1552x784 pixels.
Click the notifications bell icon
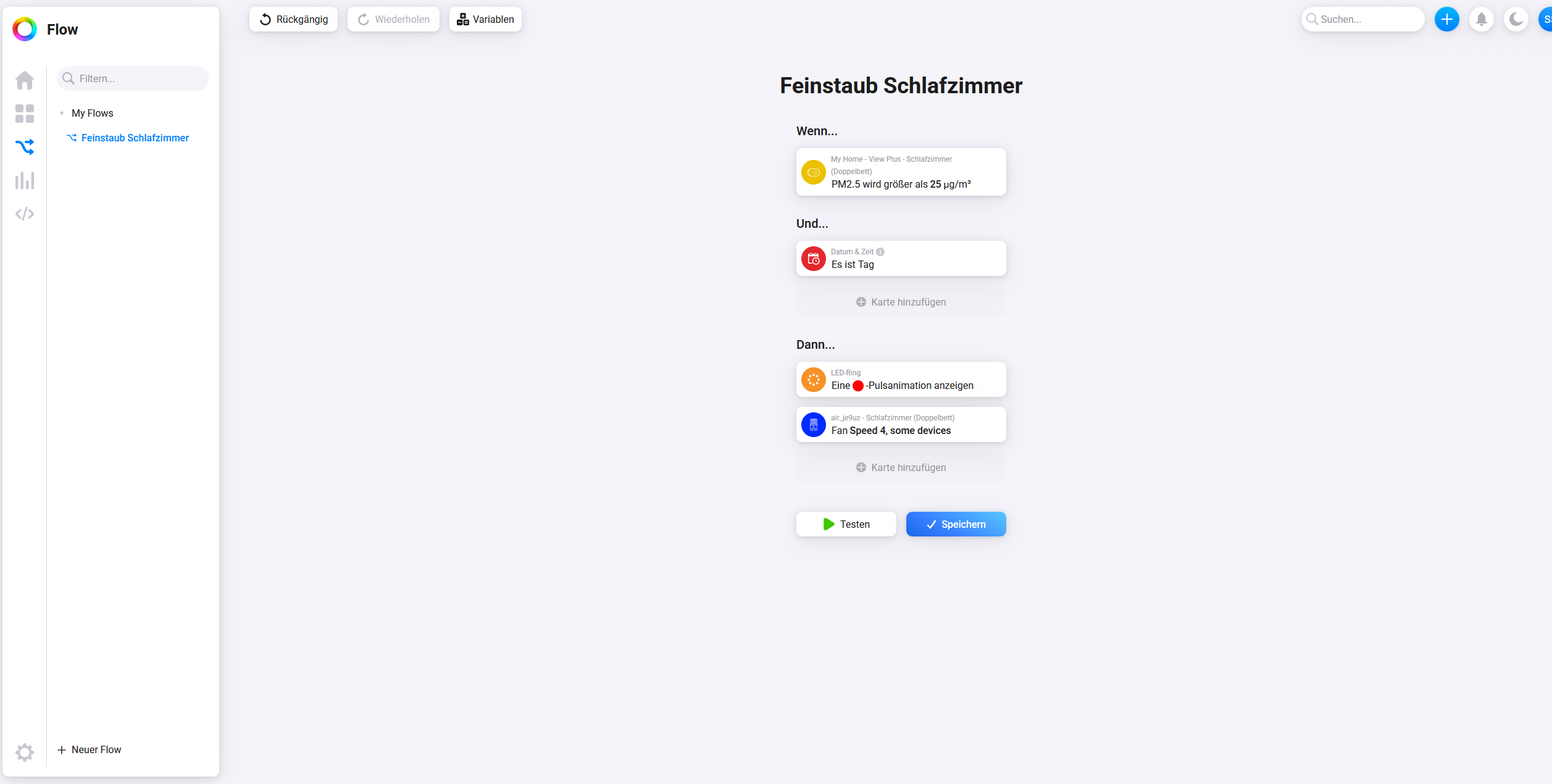1481,20
